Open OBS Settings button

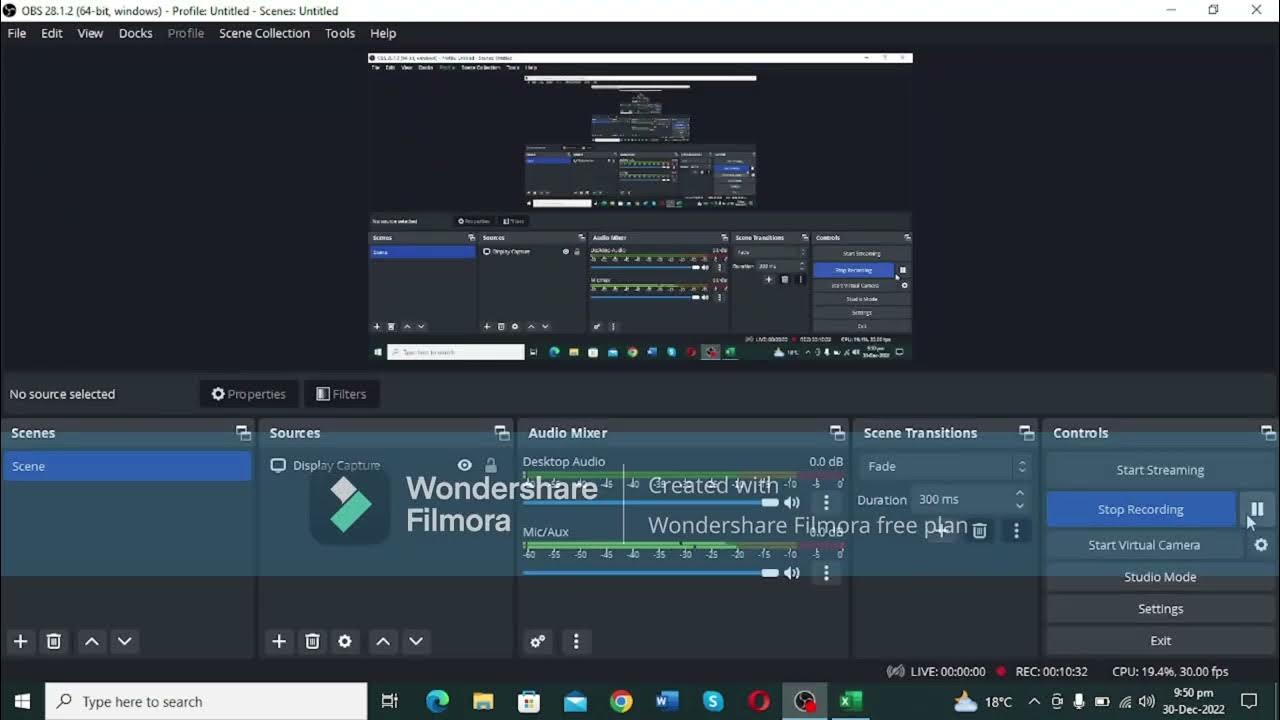point(1160,609)
